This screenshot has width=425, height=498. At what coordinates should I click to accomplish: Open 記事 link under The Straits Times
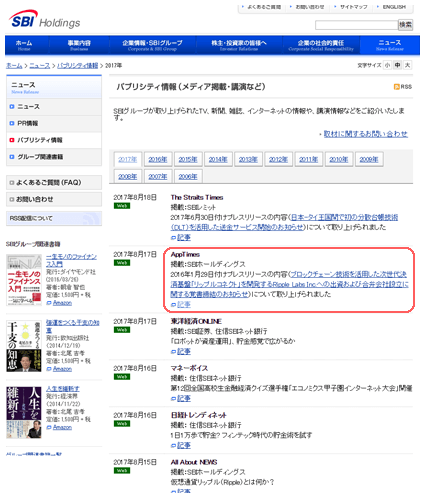[183, 237]
